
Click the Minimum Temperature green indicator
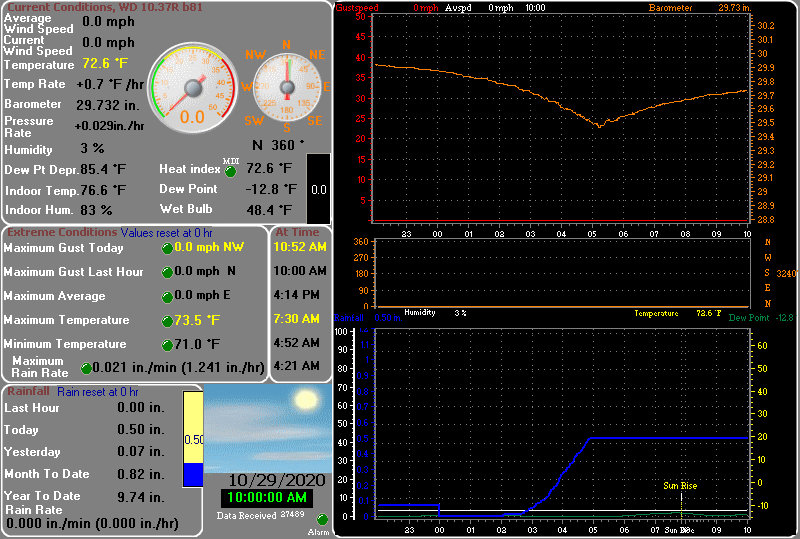(x=167, y=345)
